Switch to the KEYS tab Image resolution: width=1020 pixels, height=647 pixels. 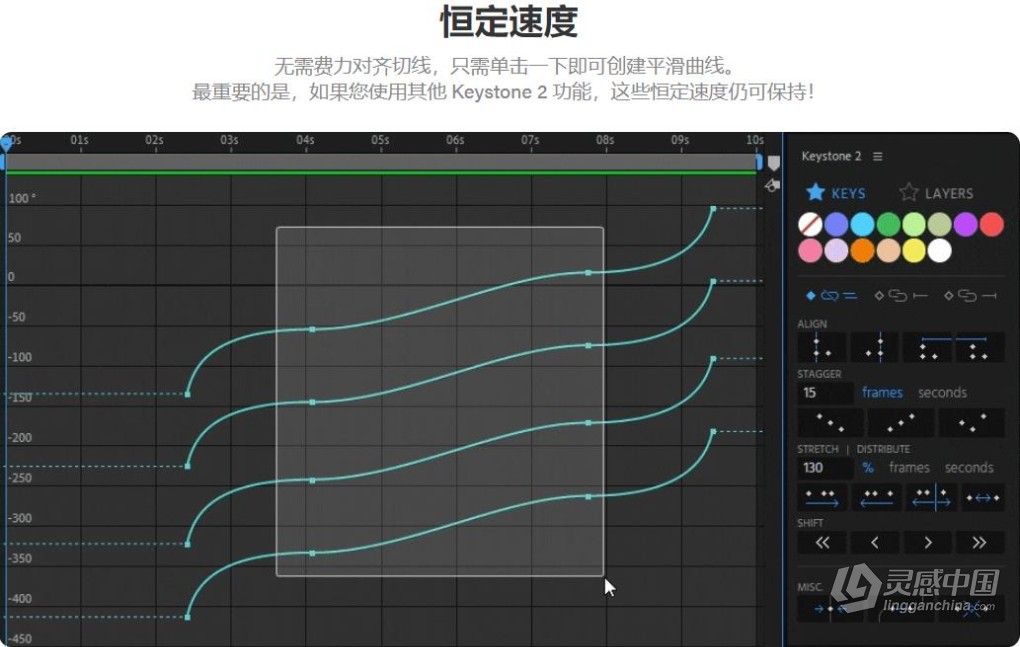(836, 193)
